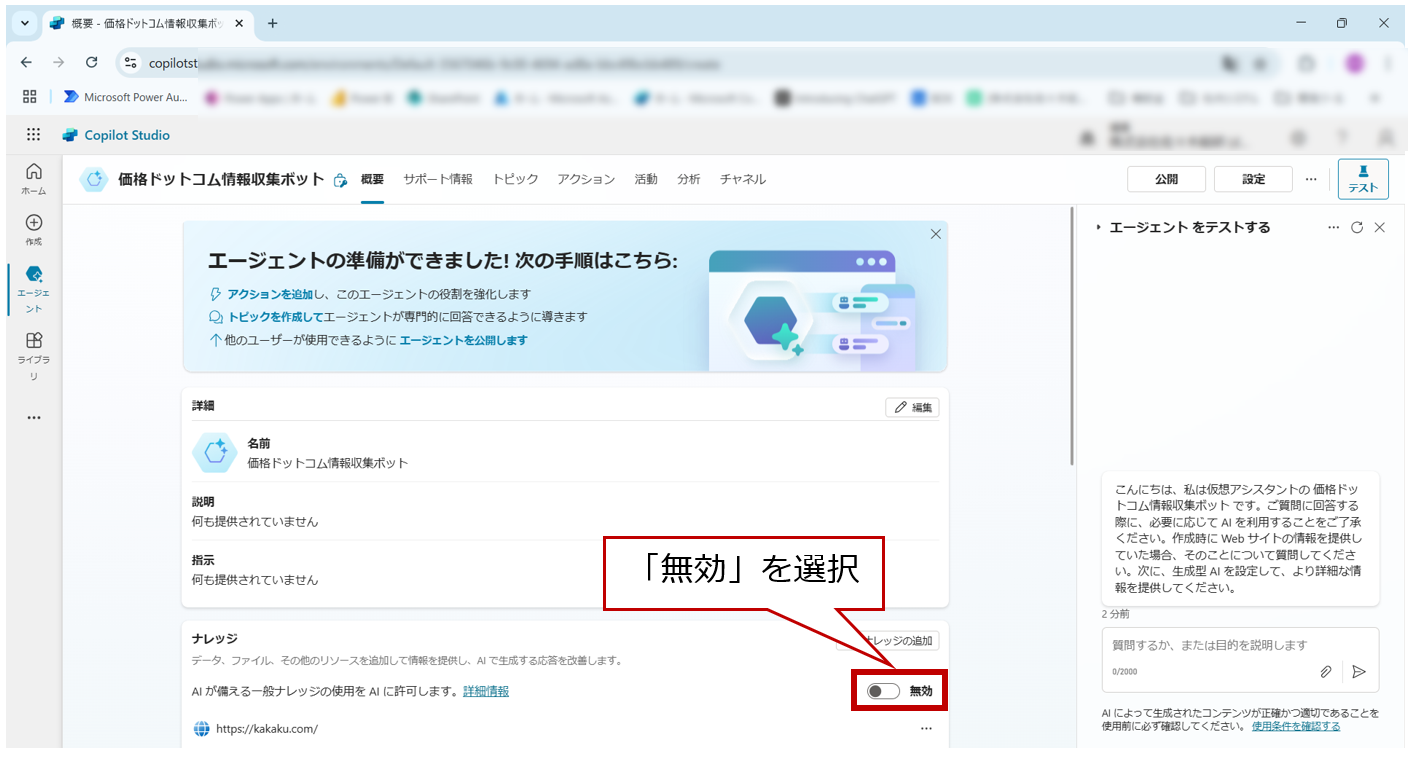Switch to the 概要 tab

[x=372, y=179]
